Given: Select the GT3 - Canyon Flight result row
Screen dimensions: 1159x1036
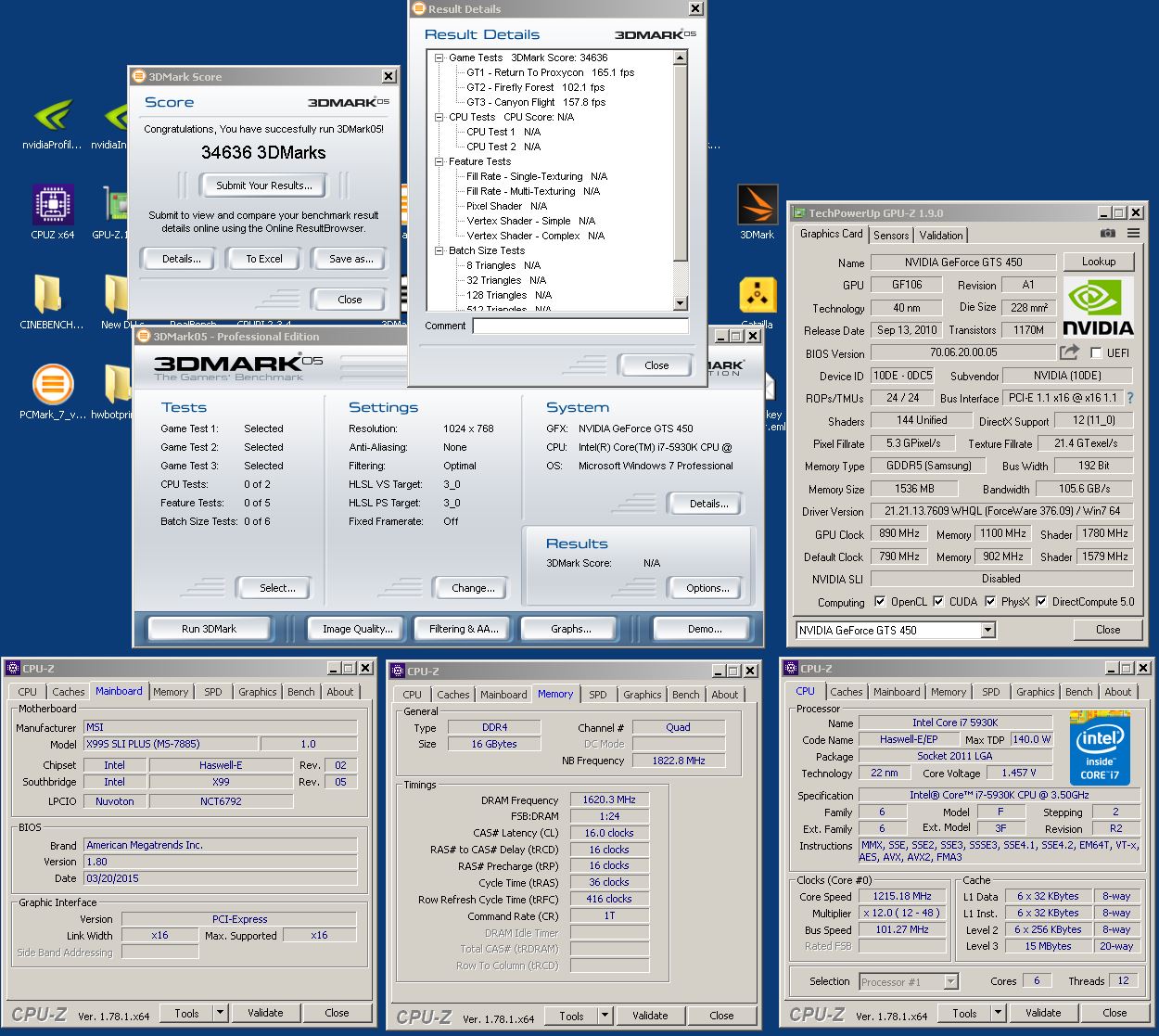Looking at the screenshot, I should [x=536, y=102].
